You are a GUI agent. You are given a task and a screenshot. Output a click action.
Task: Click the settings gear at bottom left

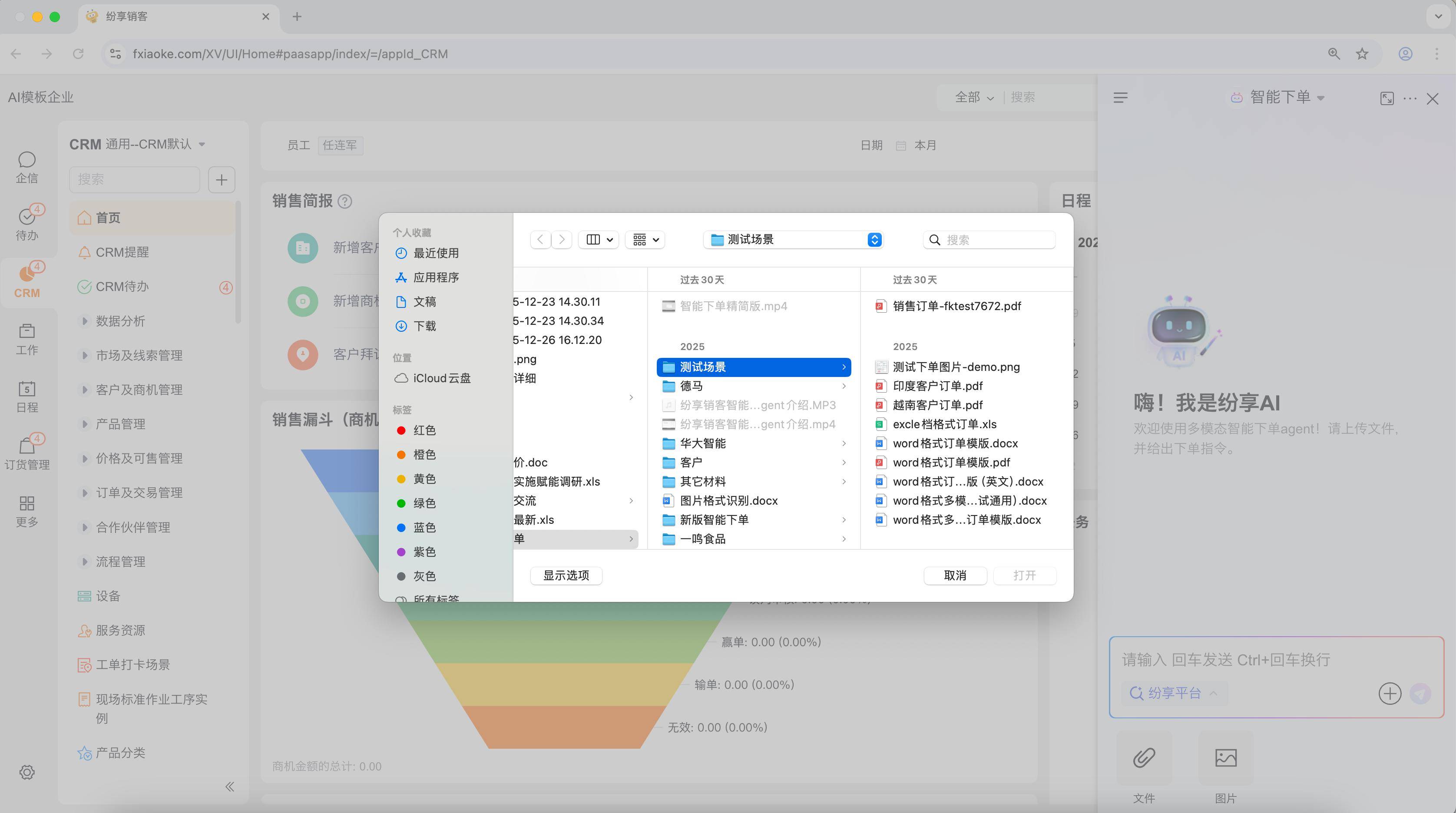point(26,772)
